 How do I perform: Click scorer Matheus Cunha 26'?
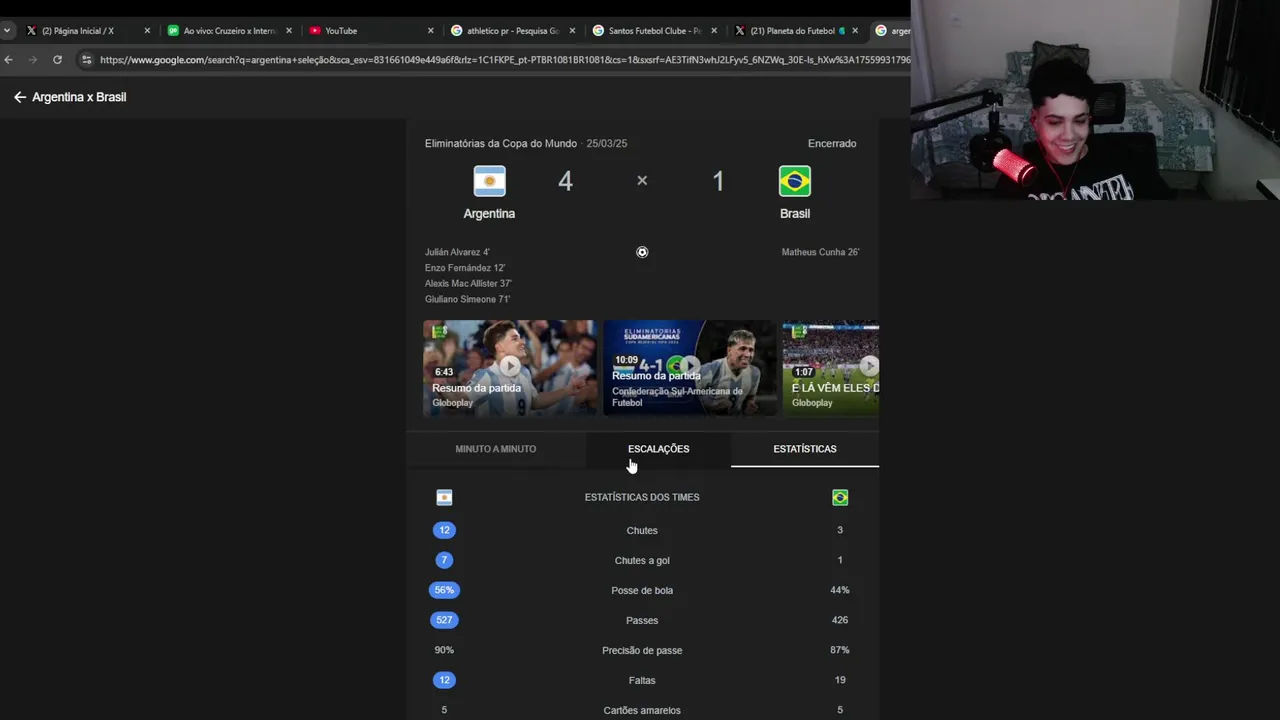point(820,252)
